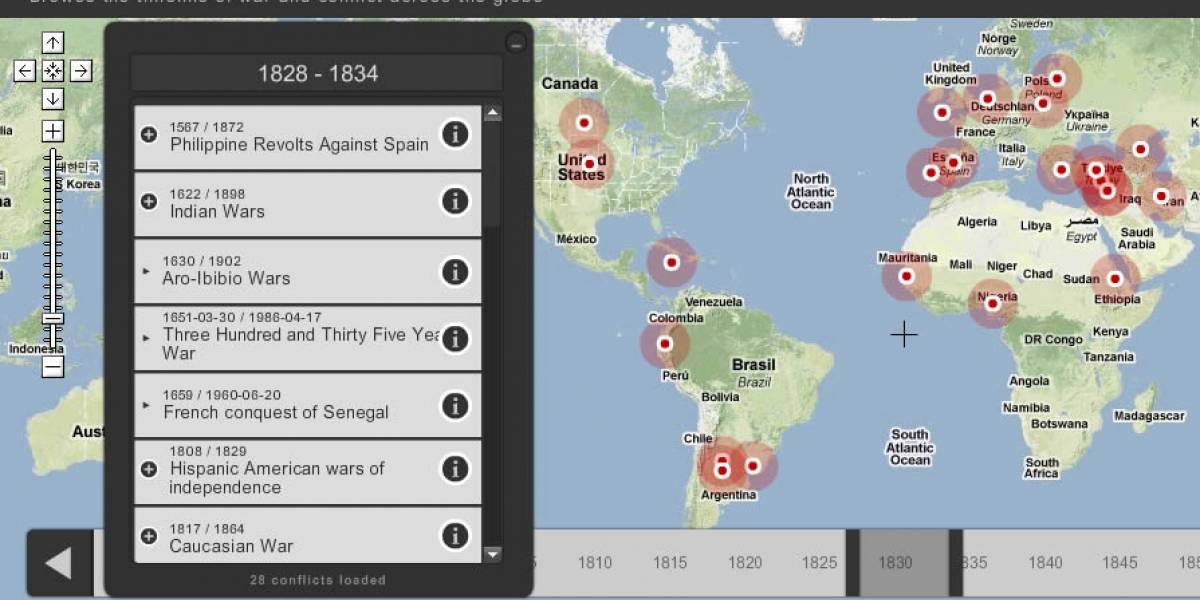1200x600 pixels.
Task: Select the Indian Wars title text
Action: pos(217,211)
